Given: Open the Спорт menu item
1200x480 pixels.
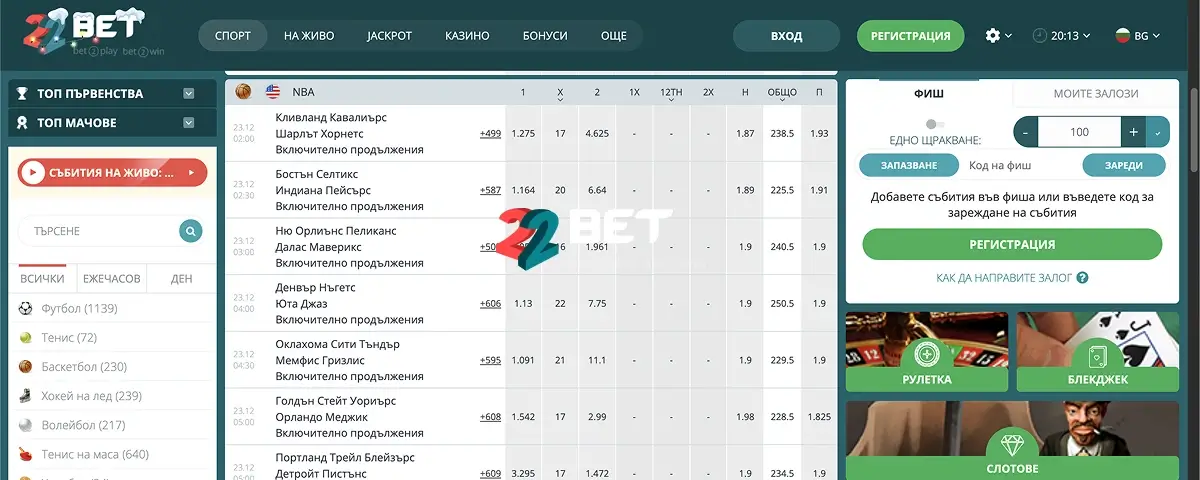Looking at the screenshot, I should tap(233, 35).
